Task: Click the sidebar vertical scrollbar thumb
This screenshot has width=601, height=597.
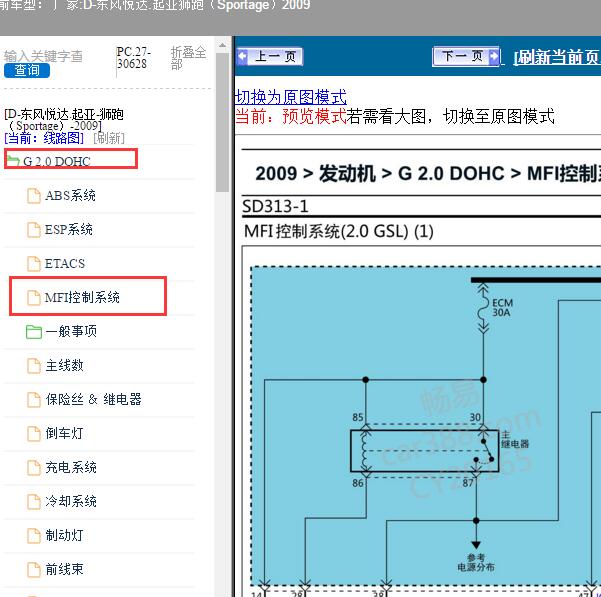Action: (x=222, y=123)
